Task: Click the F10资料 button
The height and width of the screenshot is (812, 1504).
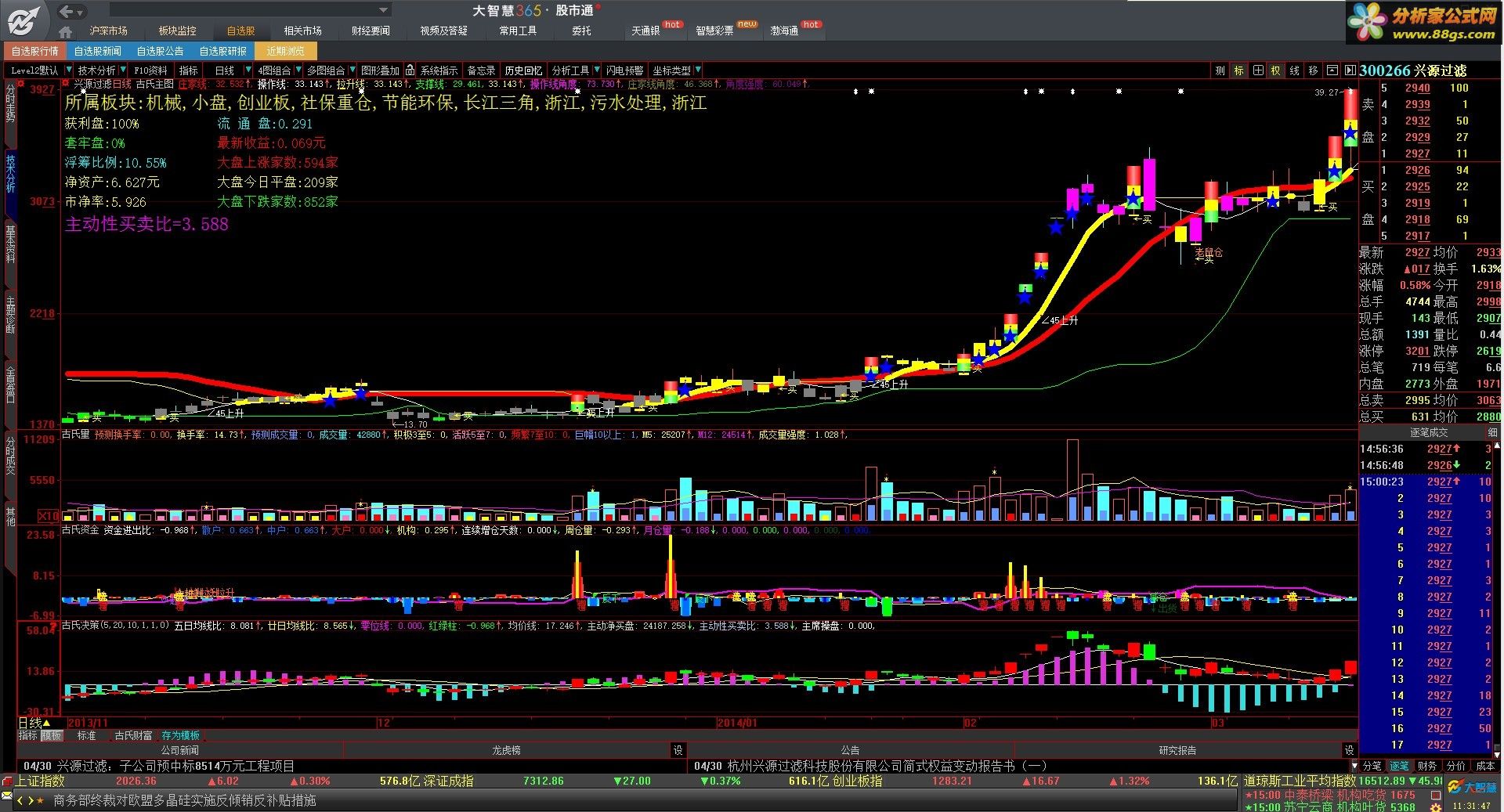Action: coord(151,70)
